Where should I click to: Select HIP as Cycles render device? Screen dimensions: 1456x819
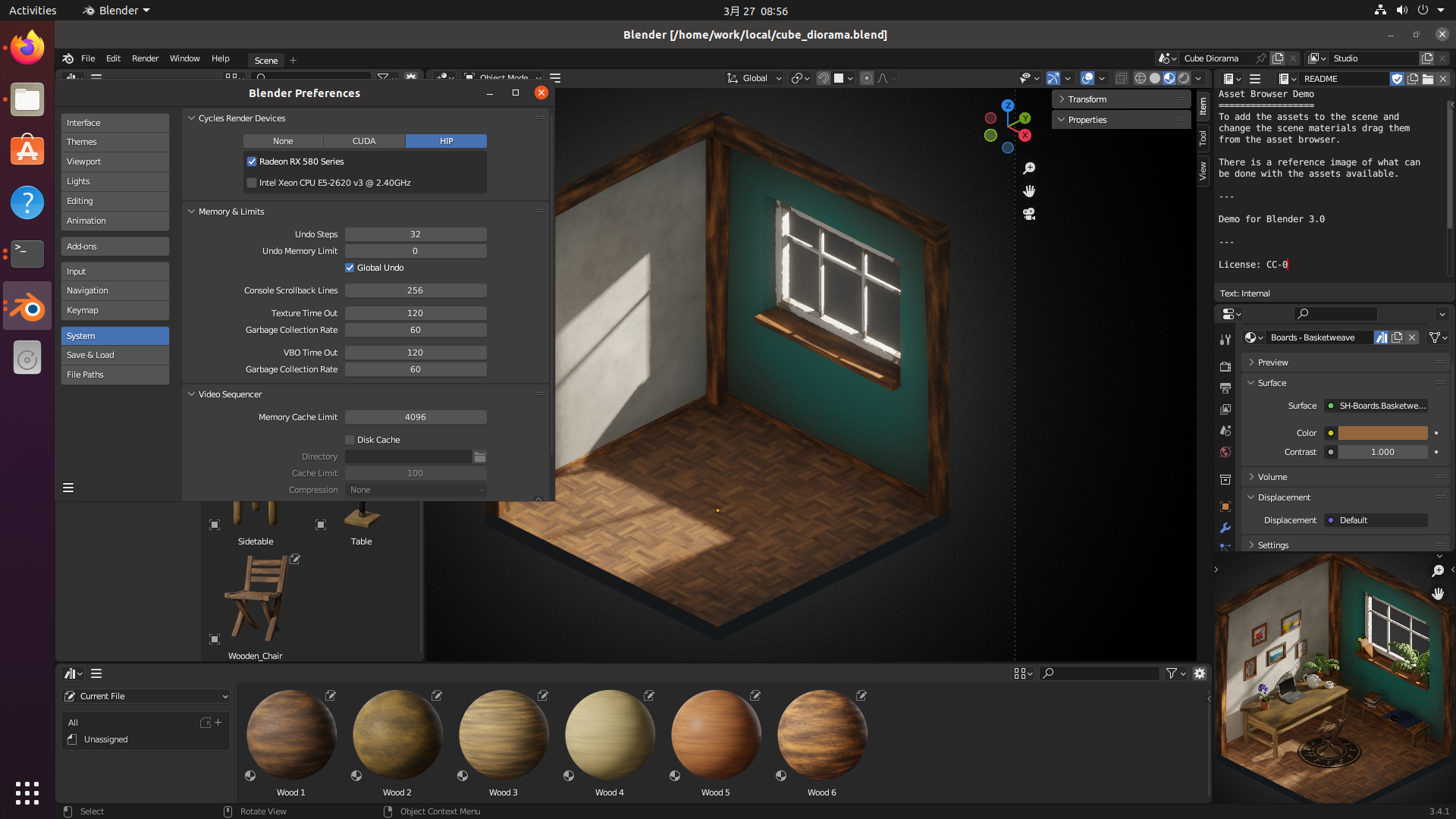click(446, 141)
